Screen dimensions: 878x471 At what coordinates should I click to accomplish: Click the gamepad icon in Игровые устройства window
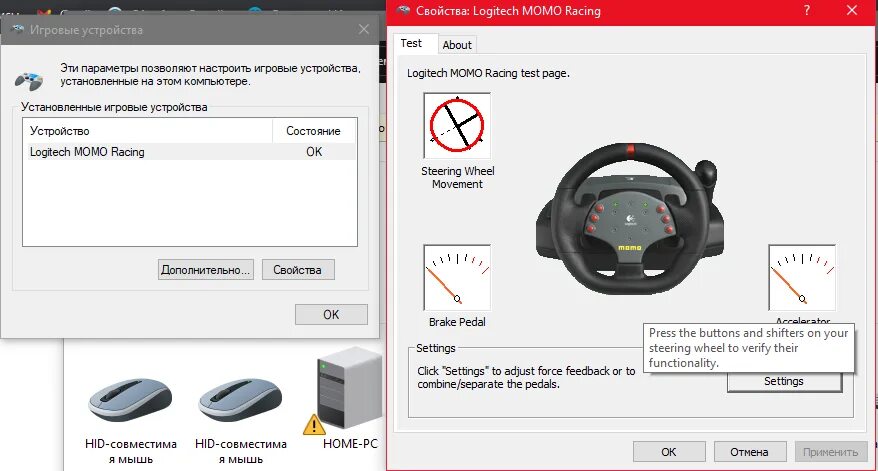pyautogui.click(x=29, y=81)
